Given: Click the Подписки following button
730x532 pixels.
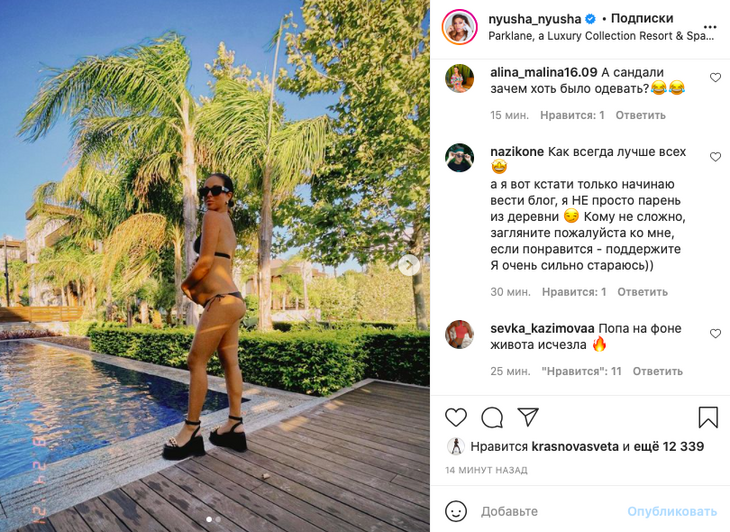Looking at the screenshot, I should (x=642, y=19).
